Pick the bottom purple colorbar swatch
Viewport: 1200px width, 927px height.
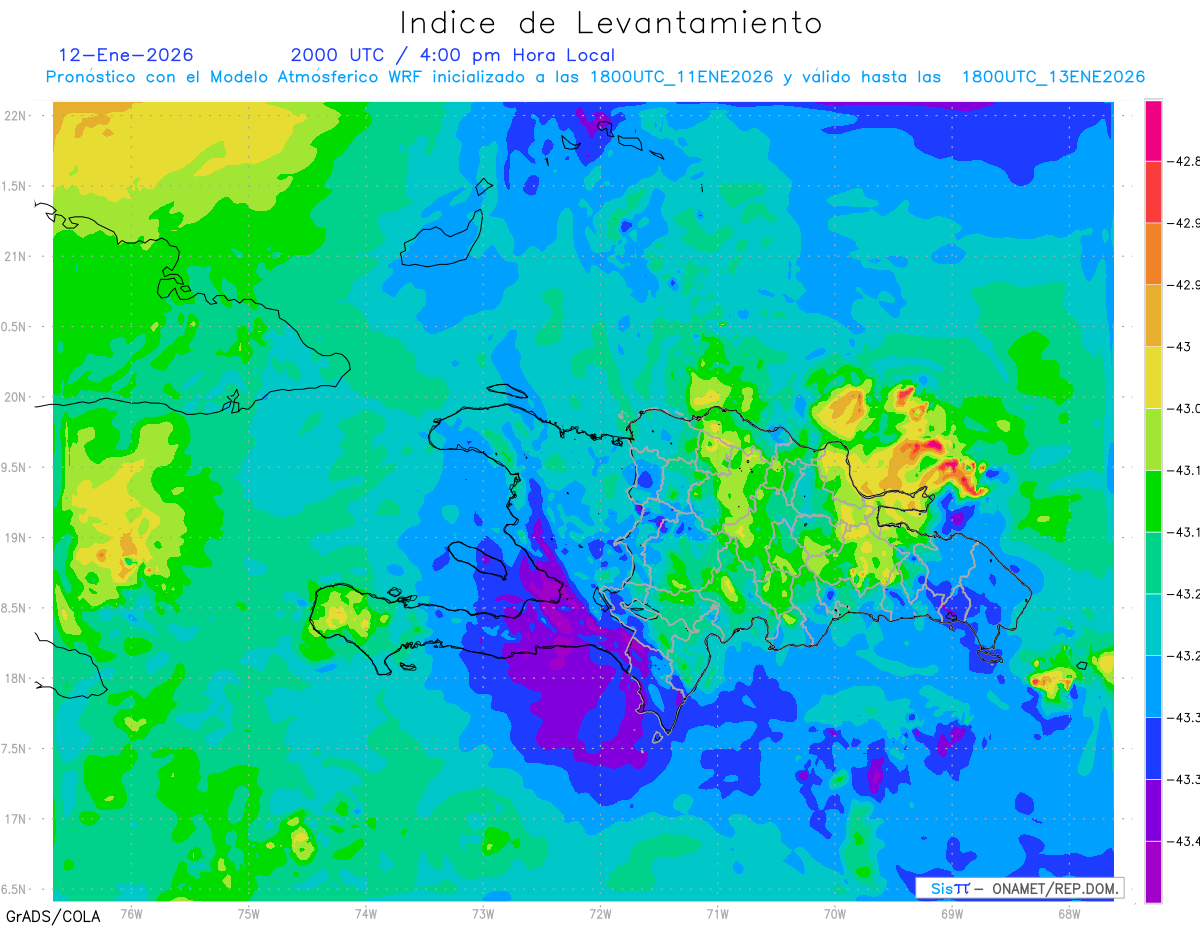1153,872
